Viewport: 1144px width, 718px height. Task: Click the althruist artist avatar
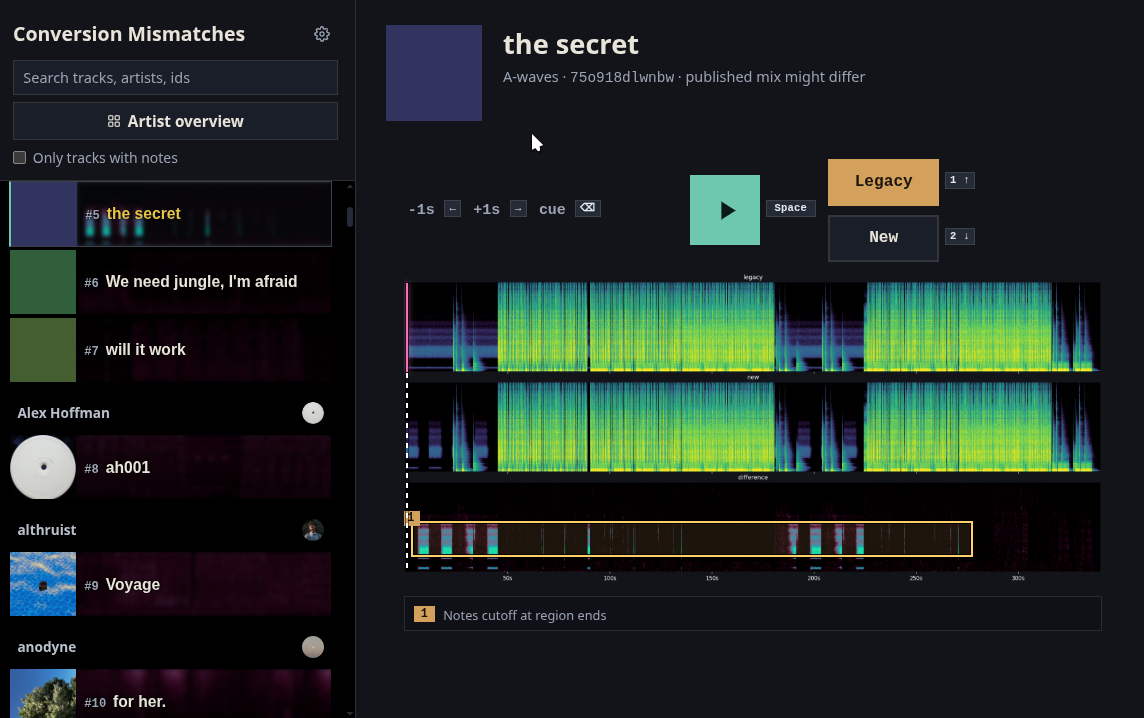click(313, 530)
